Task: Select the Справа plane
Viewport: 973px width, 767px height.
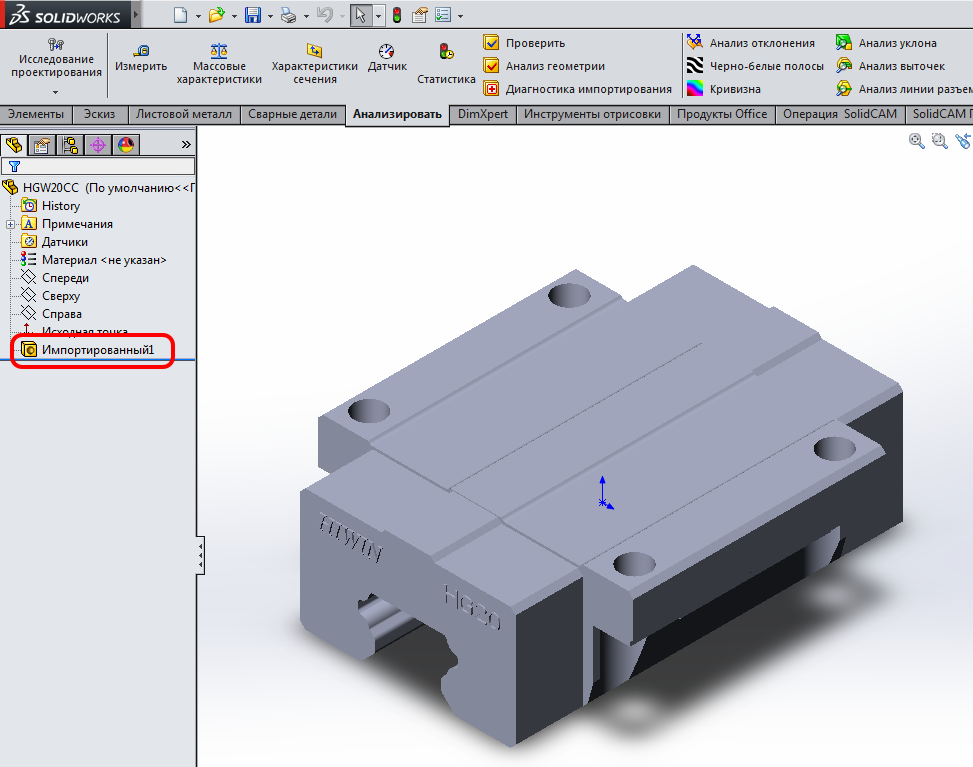Action: (x=52, y=314)
